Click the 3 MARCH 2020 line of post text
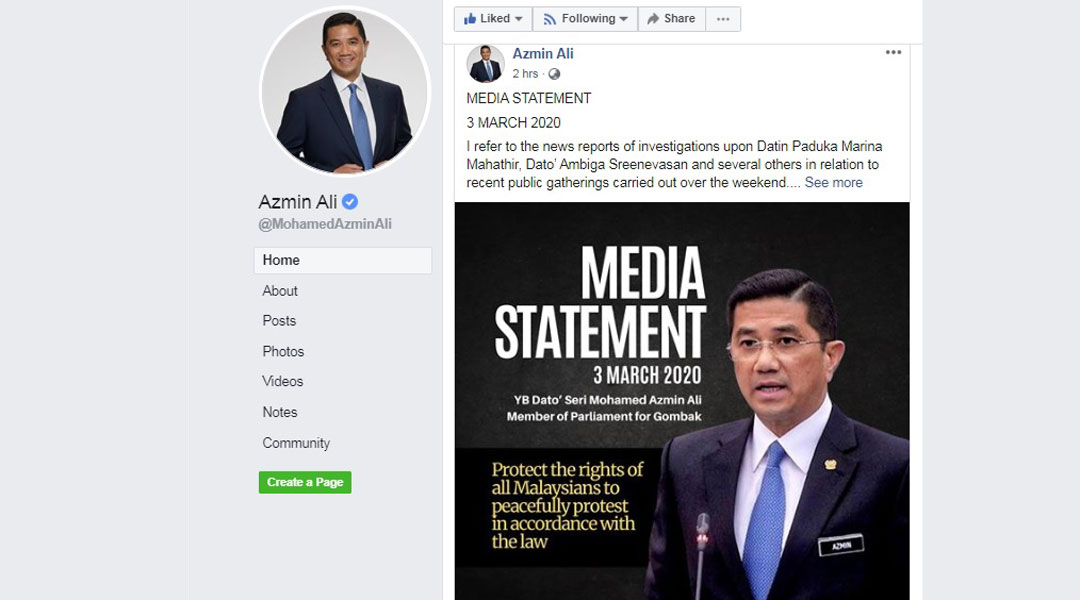The image size is (1080, 600). pos(513,123)
